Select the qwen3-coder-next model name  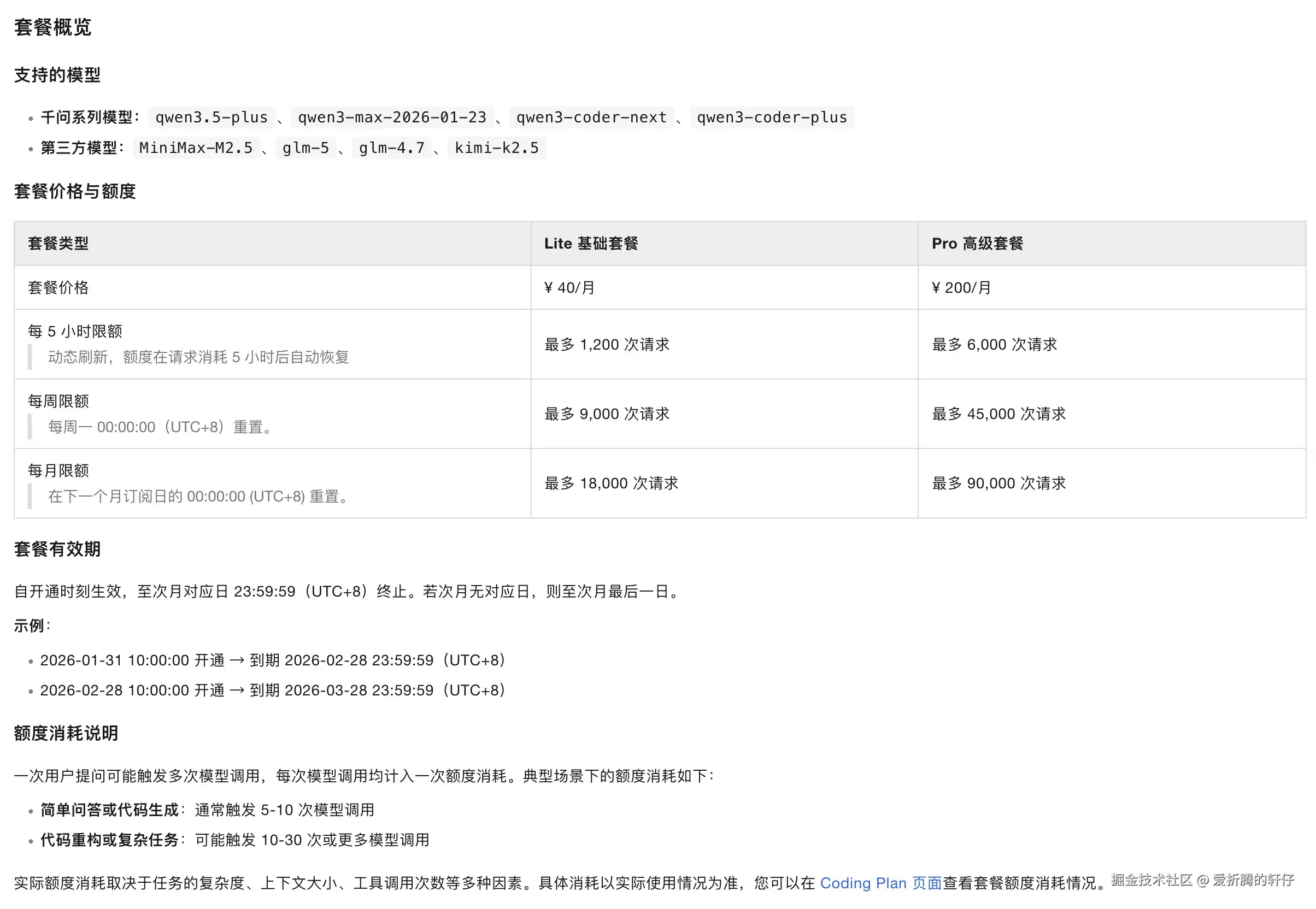tap(592, 118)
